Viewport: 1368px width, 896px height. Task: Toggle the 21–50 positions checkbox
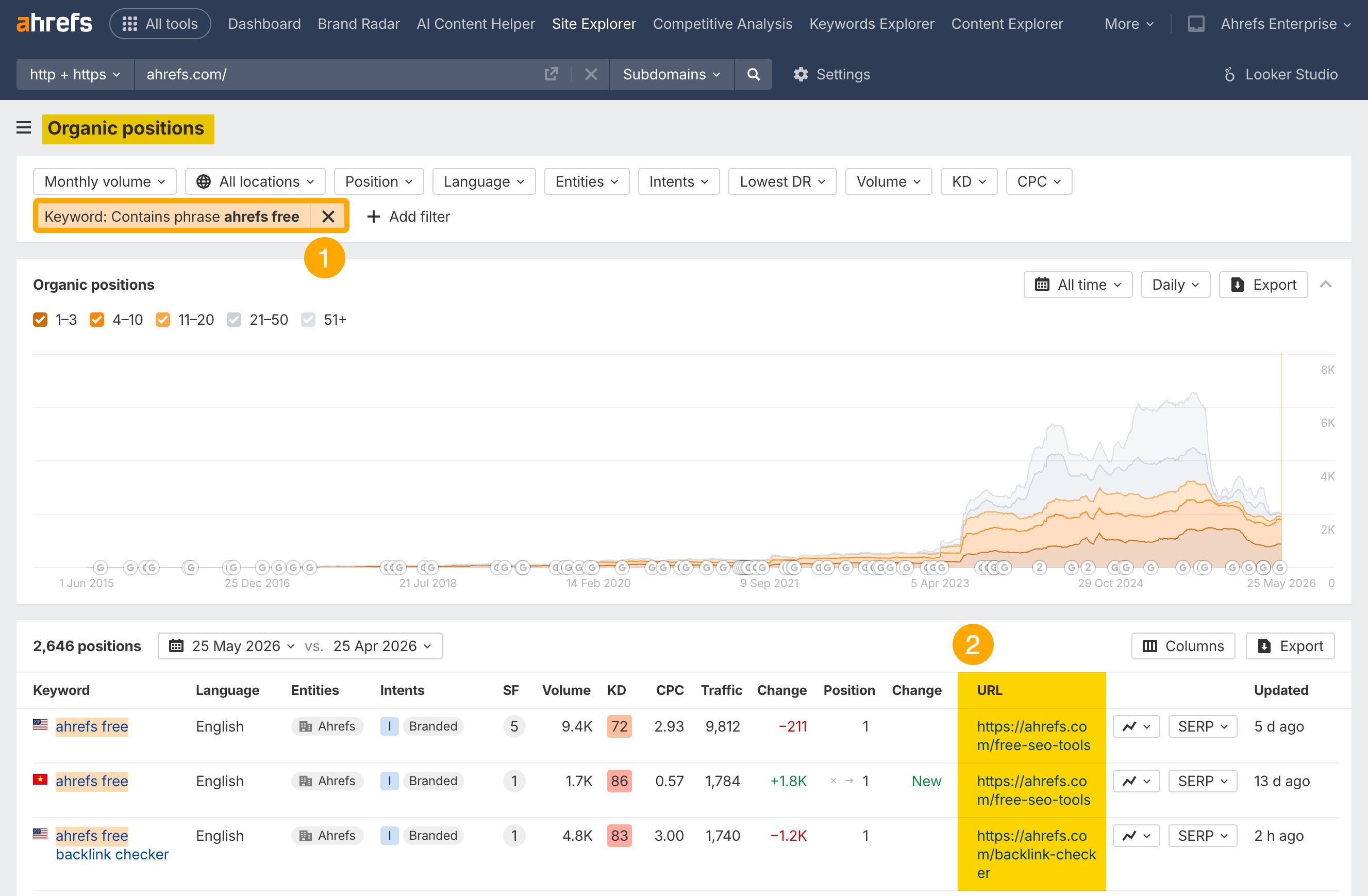[x=234, y=320]
